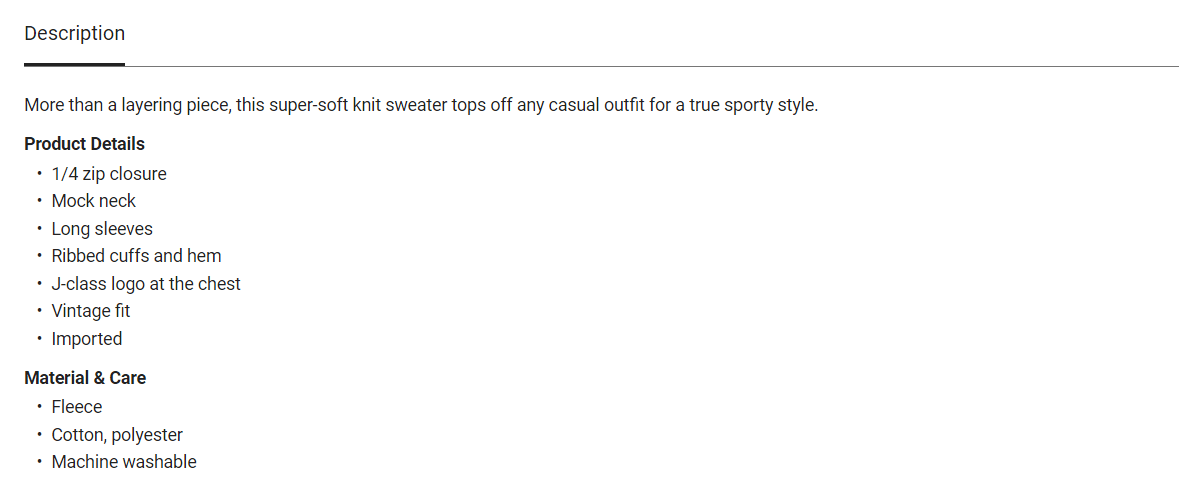Select the Product Details heading

click(84, 144)
